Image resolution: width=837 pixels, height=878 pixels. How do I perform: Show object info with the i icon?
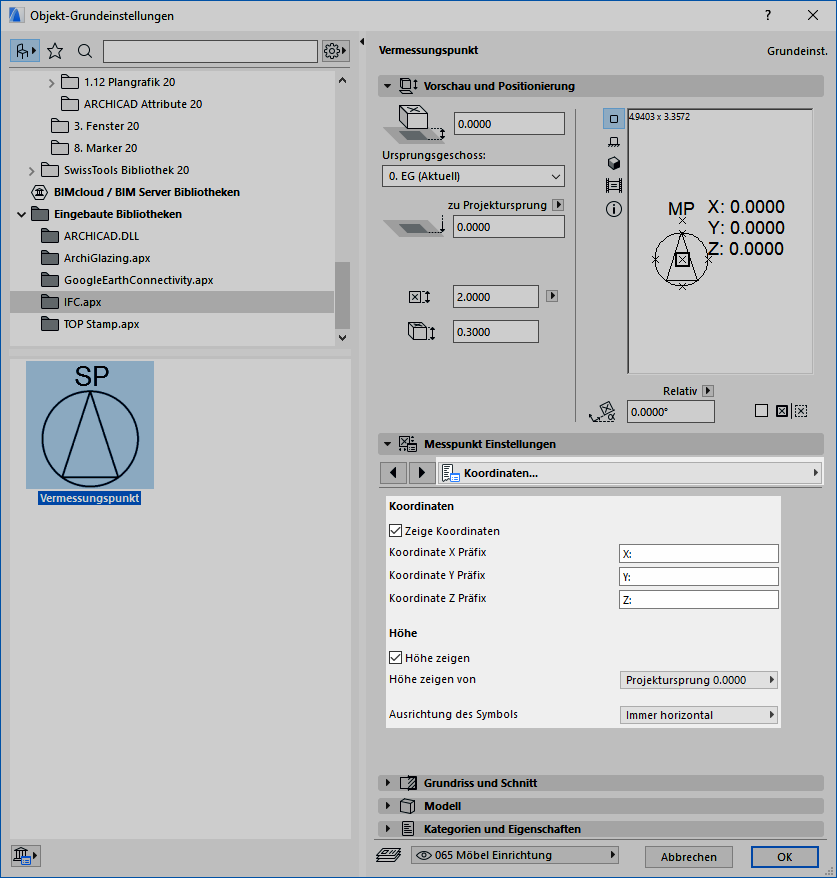pos(614,209)
